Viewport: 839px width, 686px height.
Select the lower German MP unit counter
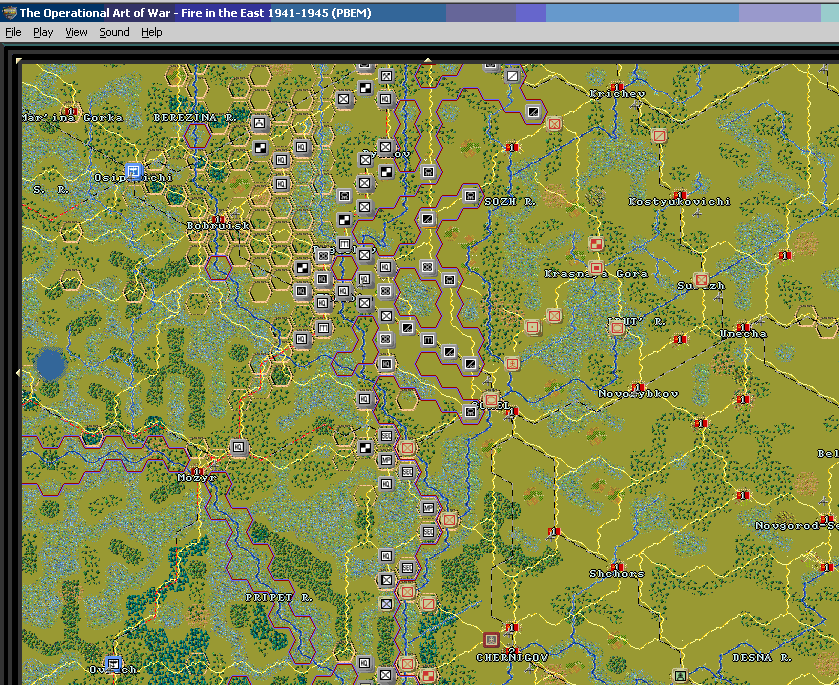pos(428,508)
